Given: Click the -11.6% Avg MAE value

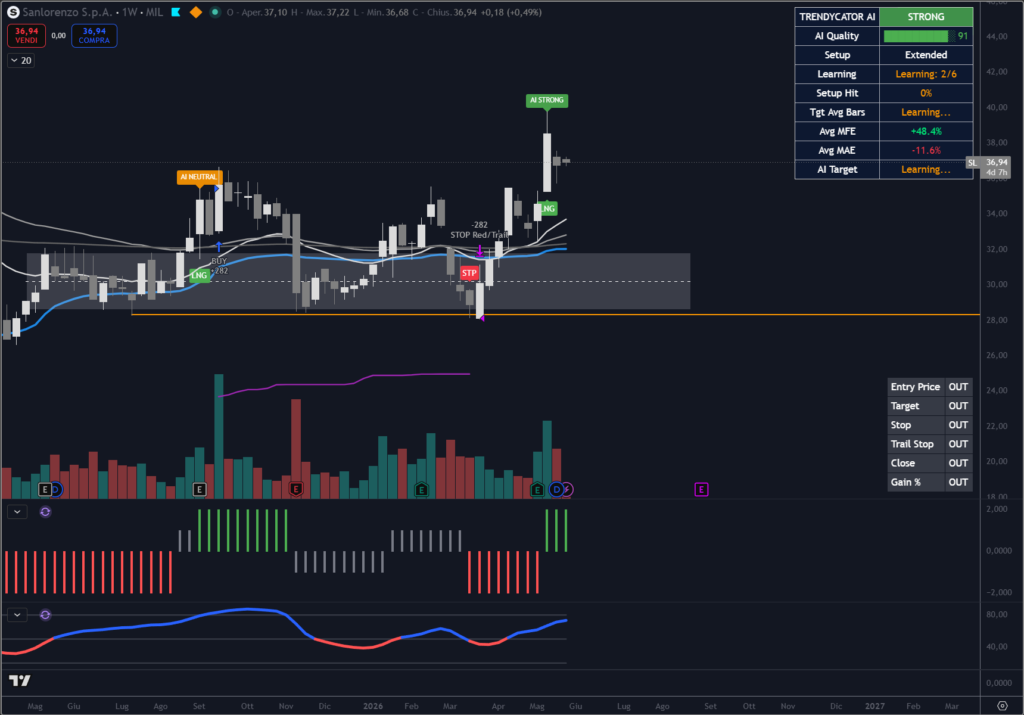Looking at the screenshot, I should 925,150.
